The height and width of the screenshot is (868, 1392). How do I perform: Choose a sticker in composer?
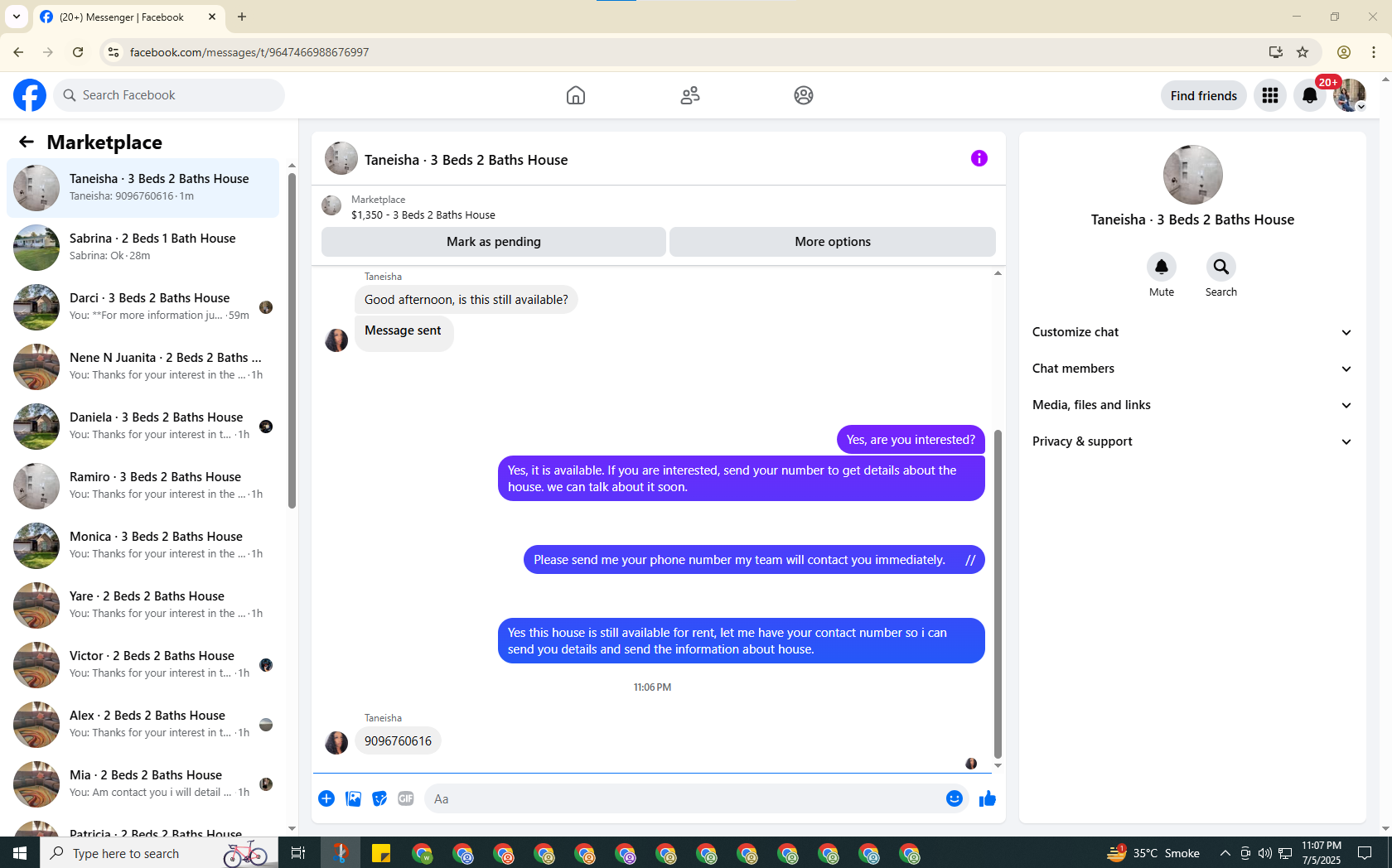[x=379, y=798]
